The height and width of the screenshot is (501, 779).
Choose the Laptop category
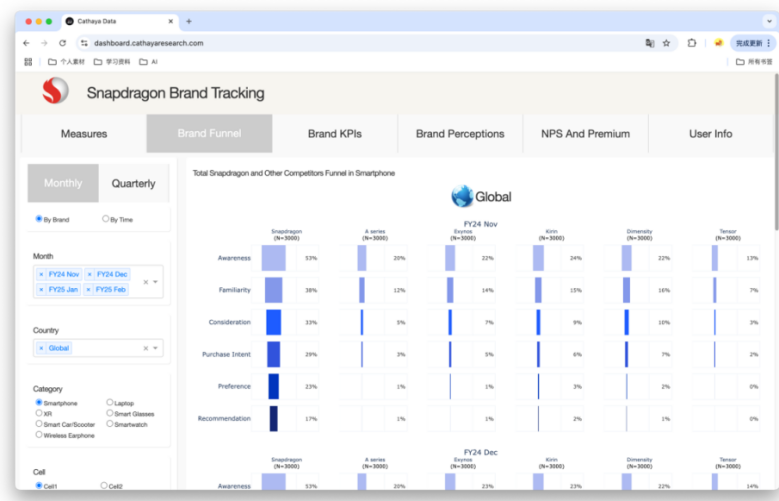[x=110, y=403]
